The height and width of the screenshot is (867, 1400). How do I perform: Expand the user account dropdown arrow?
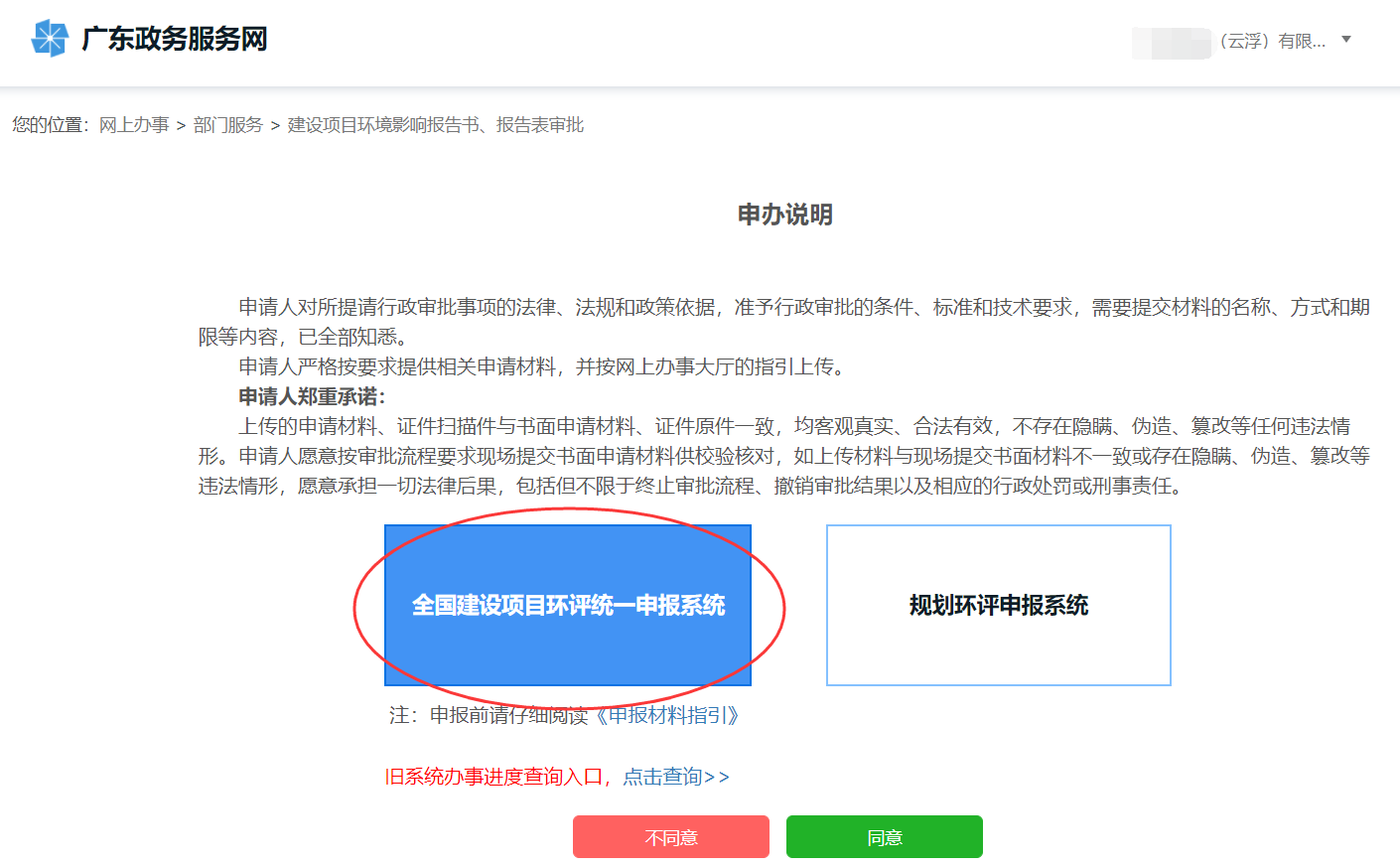(x=1346, y=40)
